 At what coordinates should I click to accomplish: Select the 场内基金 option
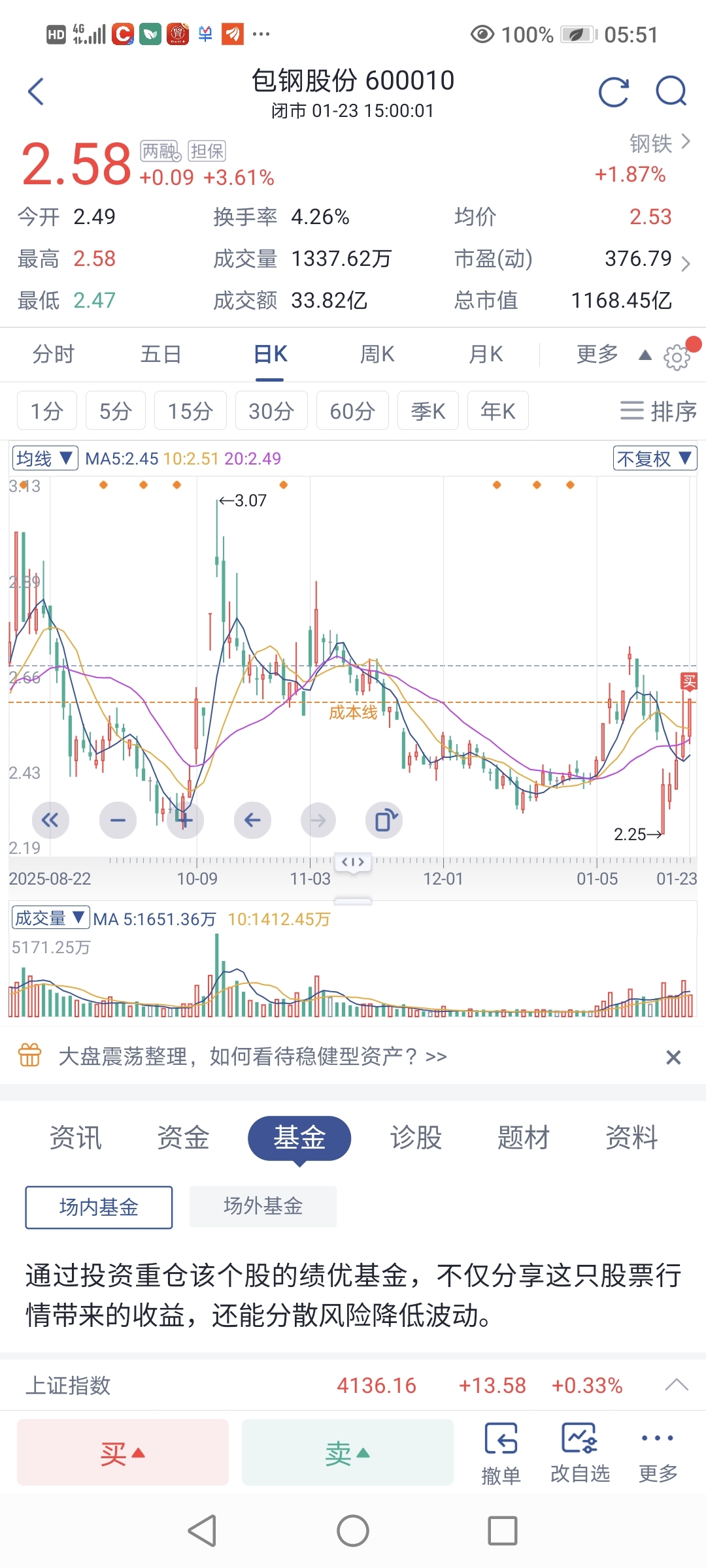point(99,1207)
